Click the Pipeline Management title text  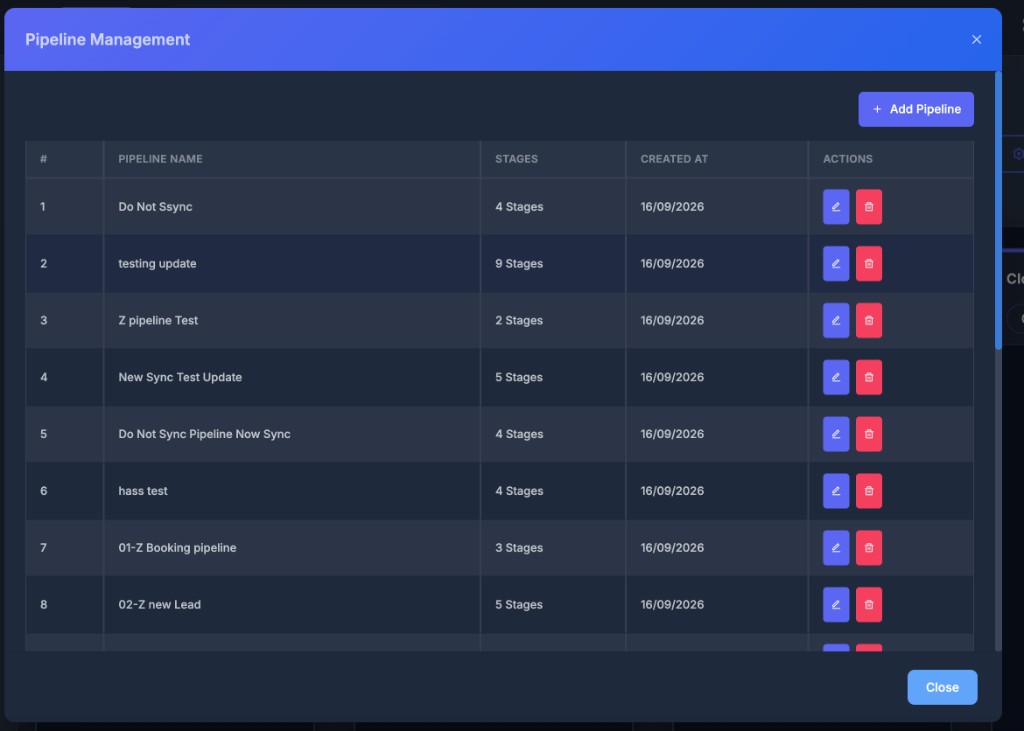(108, 39)
